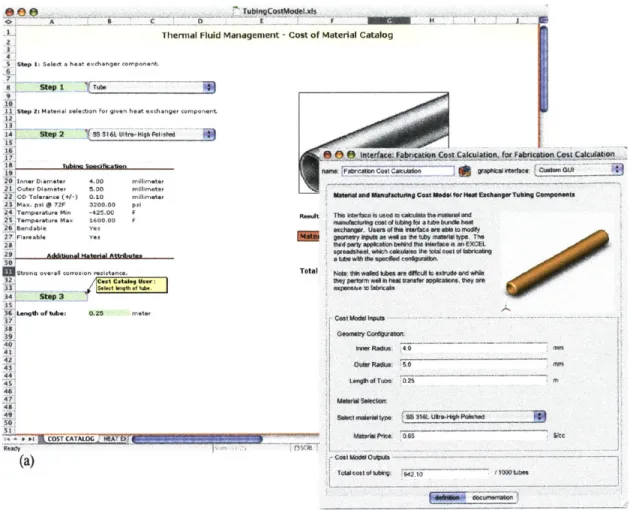Click the Max. psi value 3200.00 cell
The width and height of the screenshot is (633, 510).
tap(102, 205)
